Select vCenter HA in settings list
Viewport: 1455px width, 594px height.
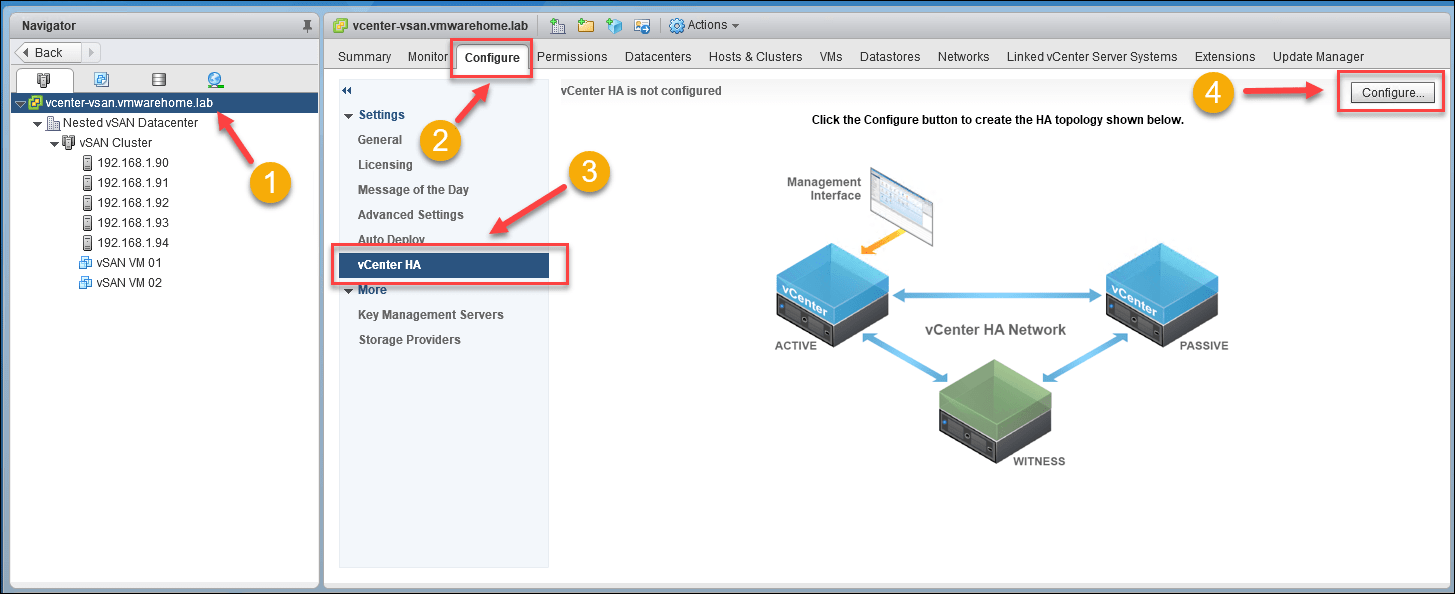click(444, 265)
